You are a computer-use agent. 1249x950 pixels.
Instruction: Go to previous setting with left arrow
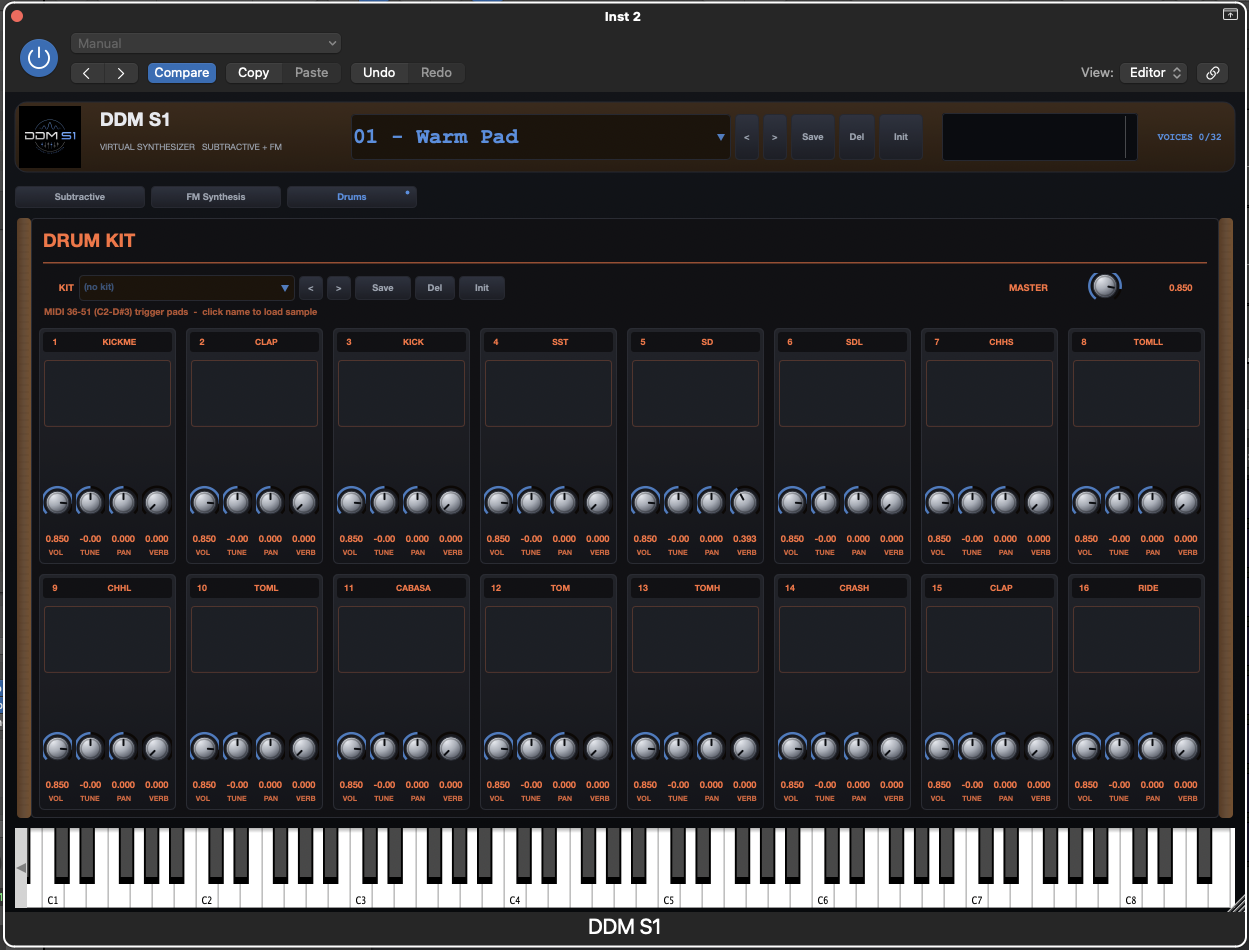coord(88,73)
